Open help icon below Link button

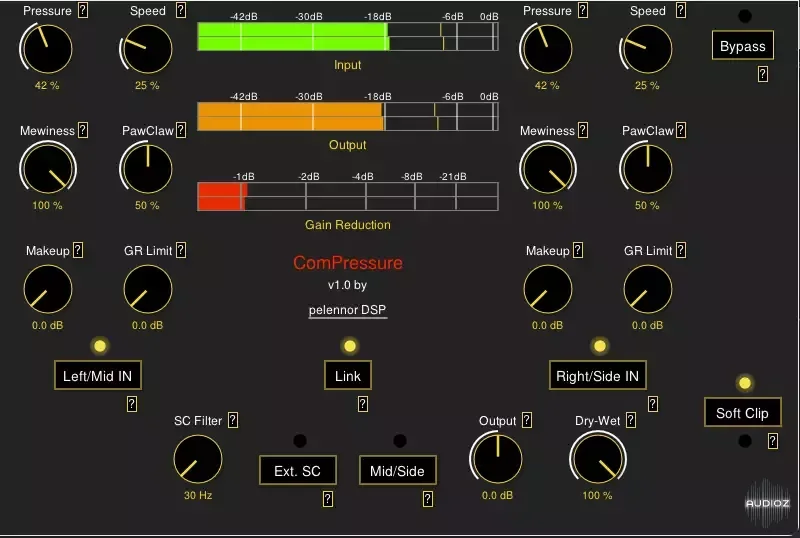coord(363,404)
